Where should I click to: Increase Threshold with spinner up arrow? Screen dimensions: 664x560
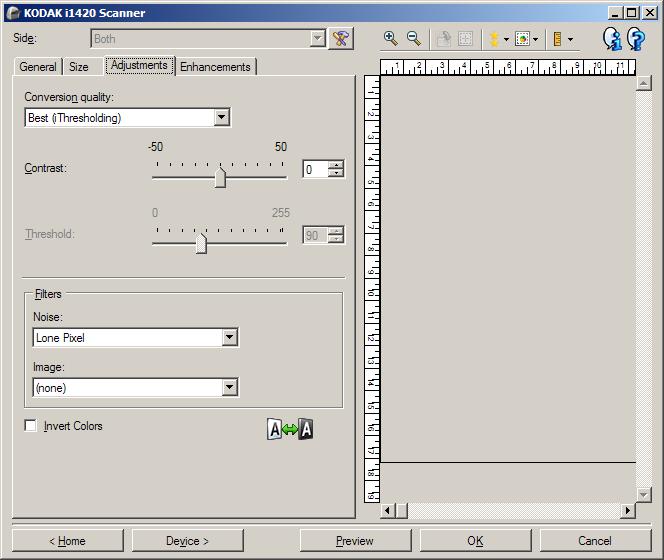click(x=336, y=231)
